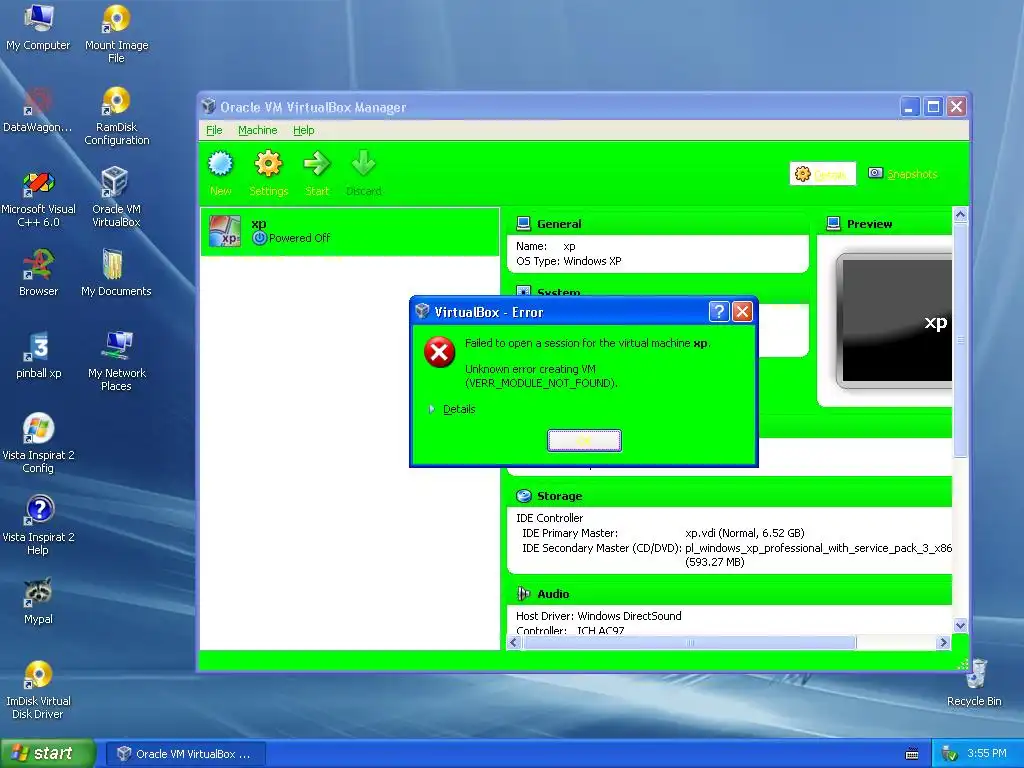The height and width of the screenshot is (768, 1024).
Task: Select the pinball xp desktop icon
Action: [x=38, y=355]
